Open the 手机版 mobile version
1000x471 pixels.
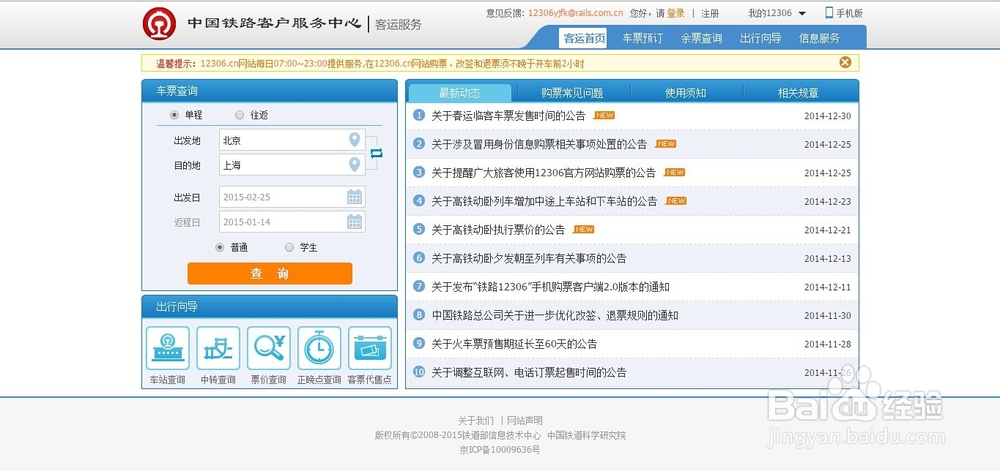point(844,13)
